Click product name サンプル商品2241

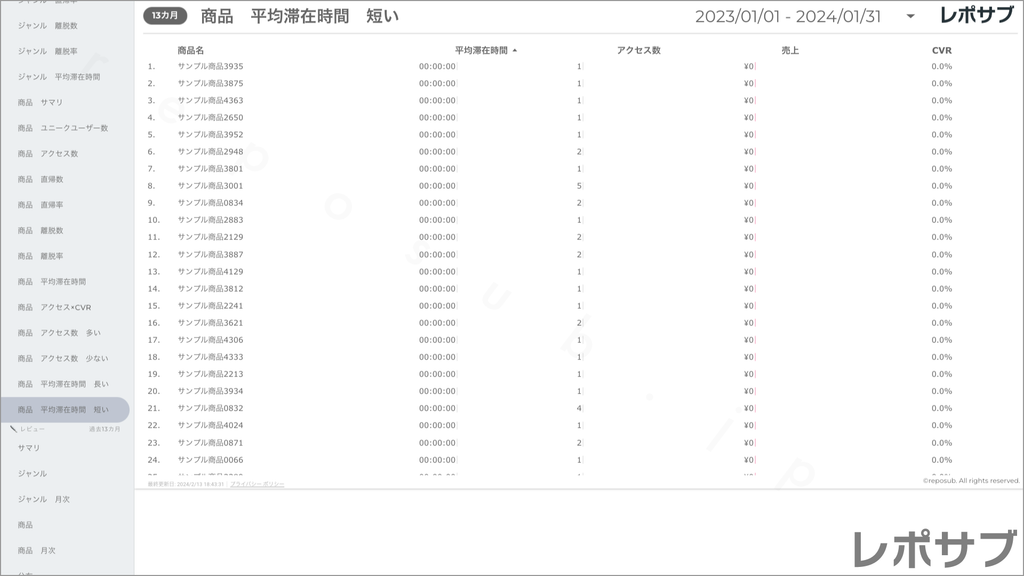(x=210, y=306)
